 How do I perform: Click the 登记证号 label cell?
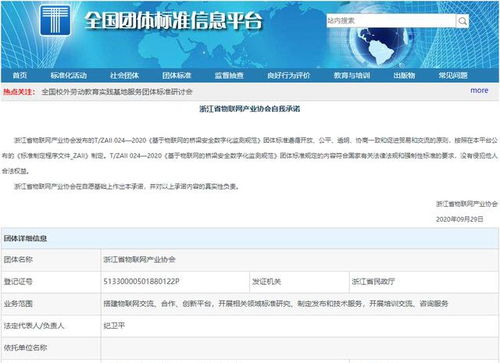[x=51, y=282]
